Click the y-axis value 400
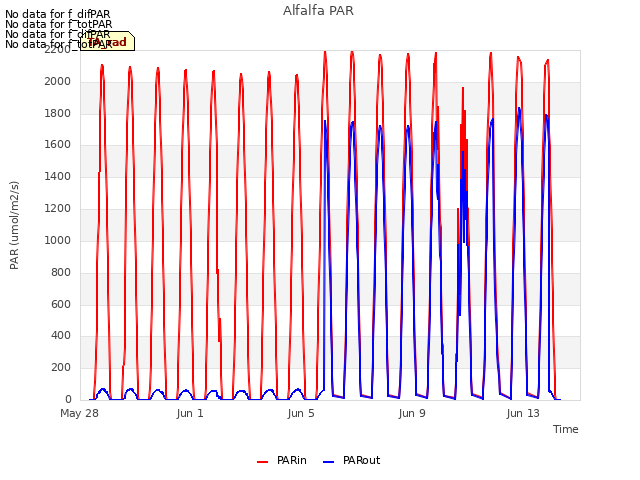Image resolution: width=640 pixels, height=480 pixels. pos(61,336)
